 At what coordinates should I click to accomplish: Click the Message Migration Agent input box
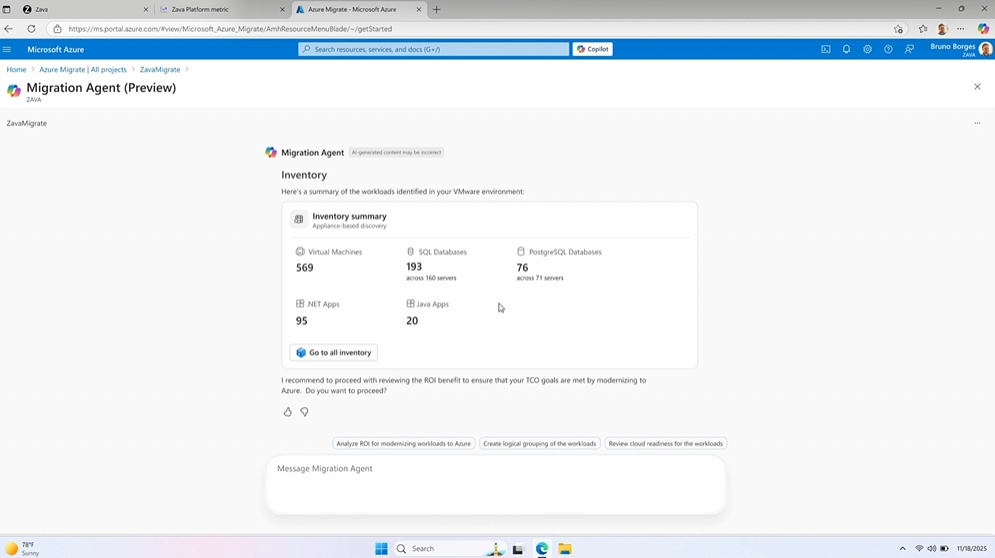[495, 485]
